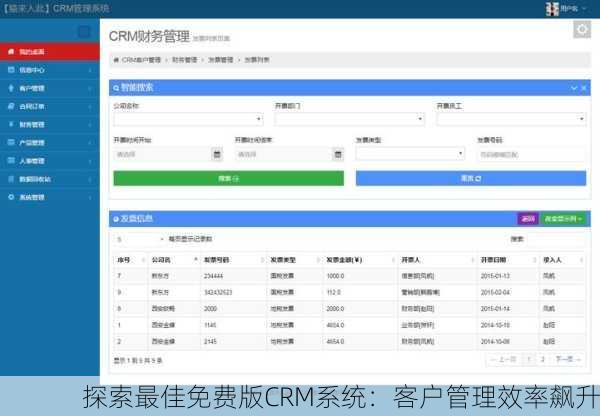Click the magnifier icon in 智能搜索 header
The width and height of the screenshot is (600, 416).
point(116,88)
